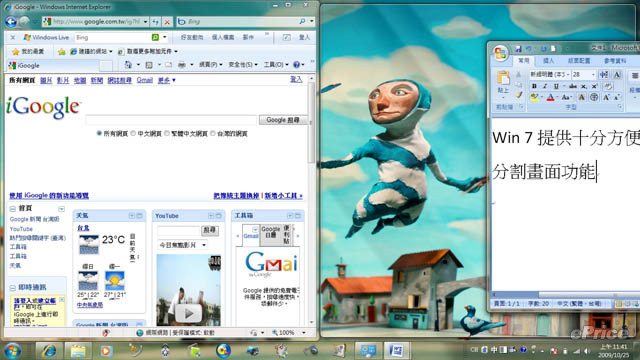Open the IE zoom level 100% dropdown
The image size is (640, 360).
coord(304,333)
